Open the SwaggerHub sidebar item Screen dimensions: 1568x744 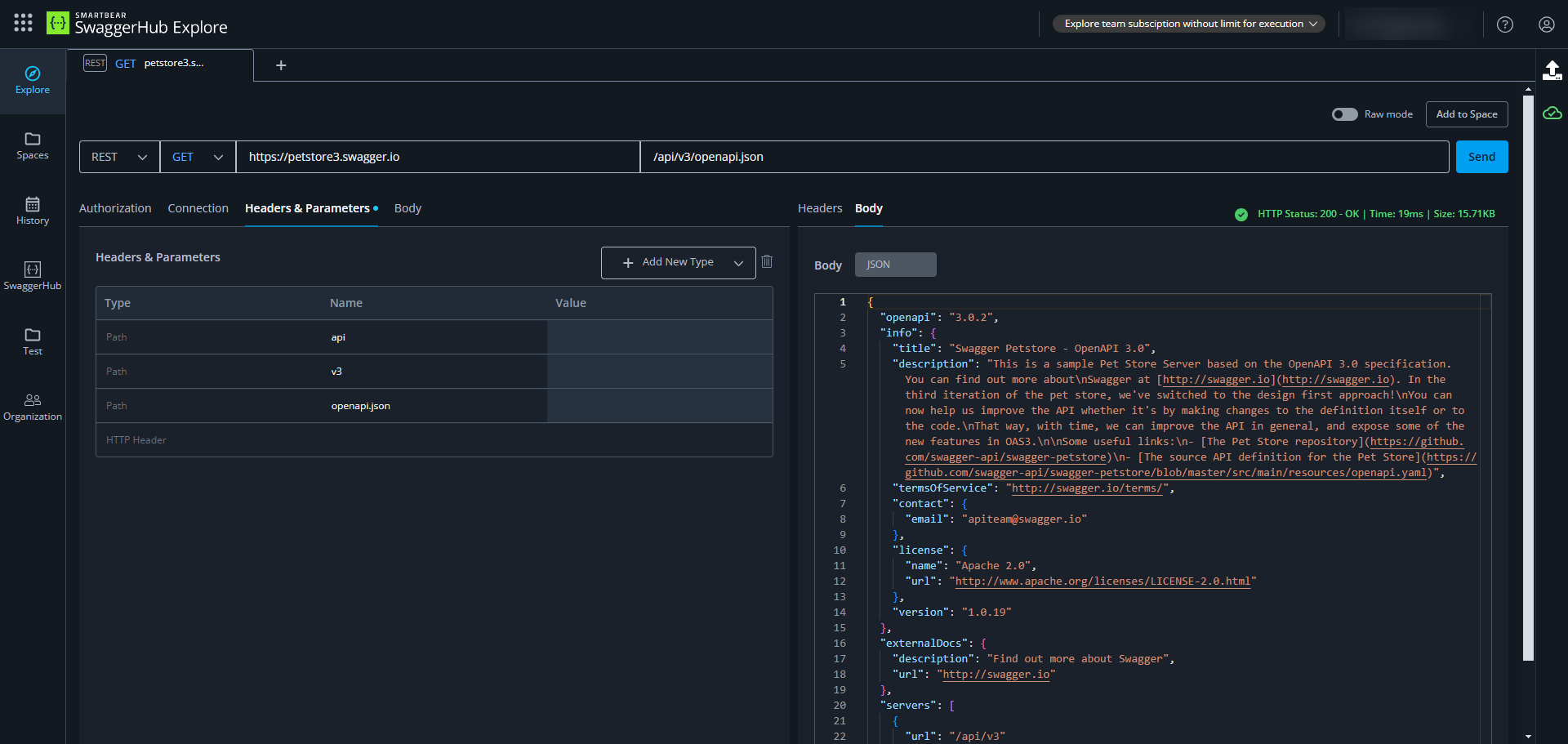[33, 276]
